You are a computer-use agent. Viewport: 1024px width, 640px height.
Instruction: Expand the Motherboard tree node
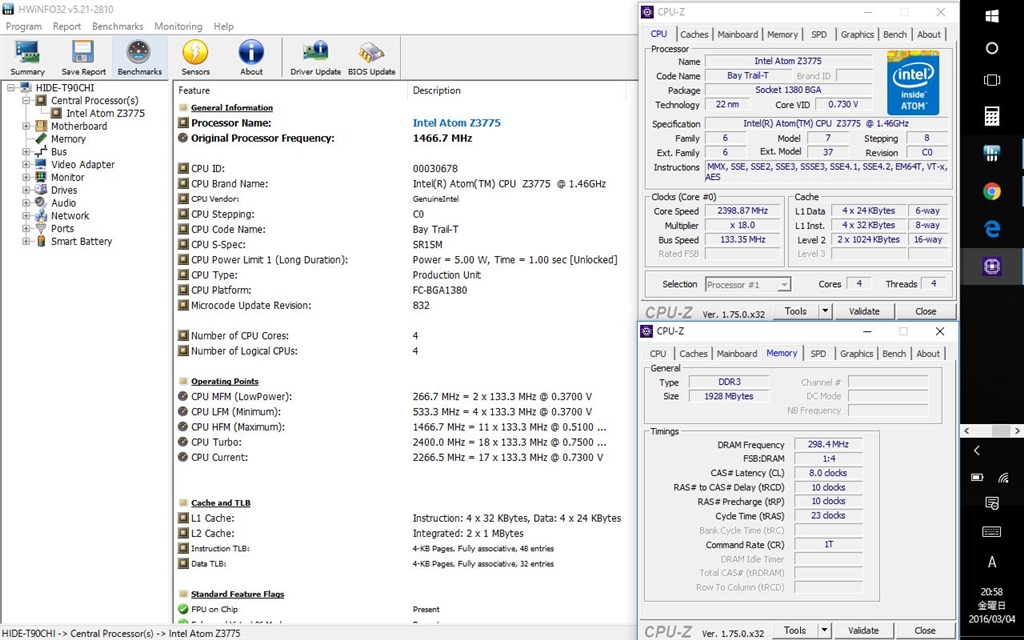pyautogui.click(x=26, y=127)
